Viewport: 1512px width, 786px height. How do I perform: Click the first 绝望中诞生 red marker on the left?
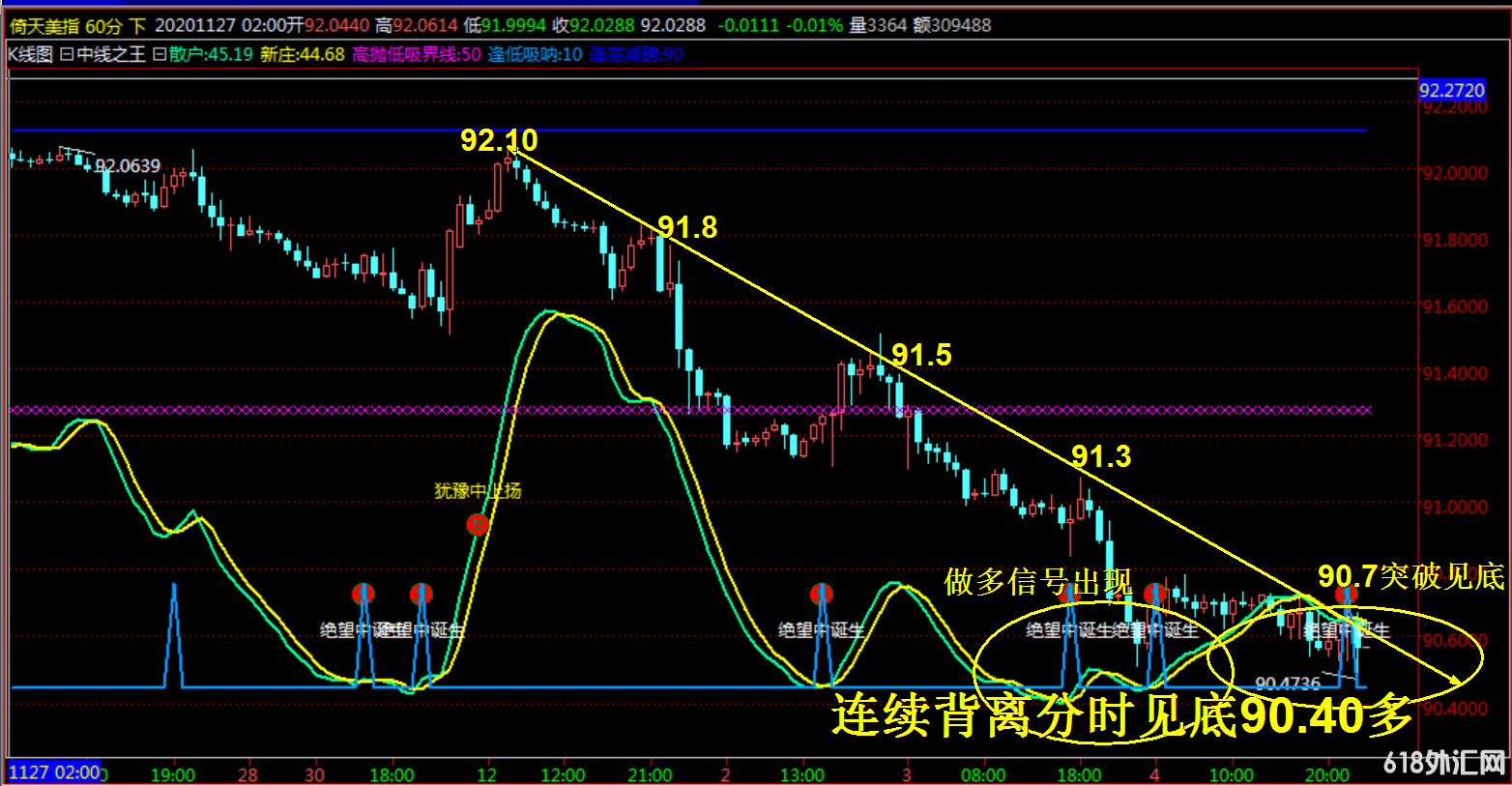(x=363, y=593)
